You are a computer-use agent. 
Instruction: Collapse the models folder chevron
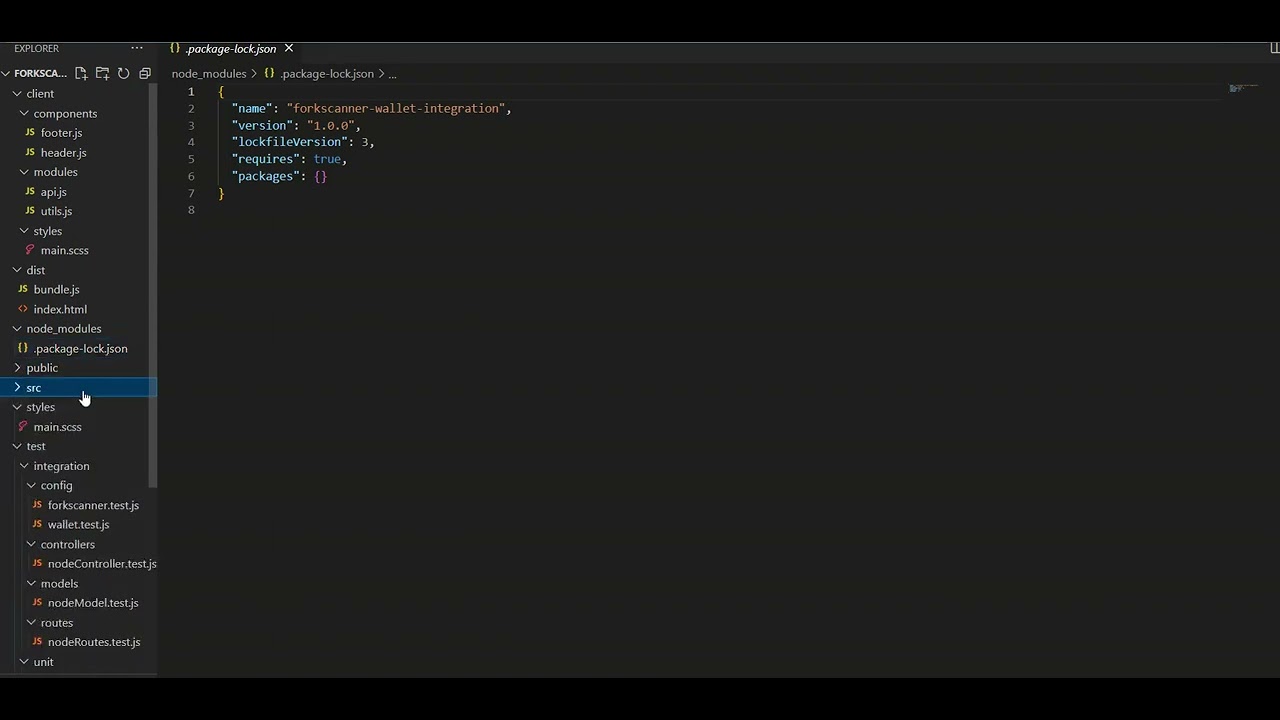pyautogui.click(x=31, y=583)
